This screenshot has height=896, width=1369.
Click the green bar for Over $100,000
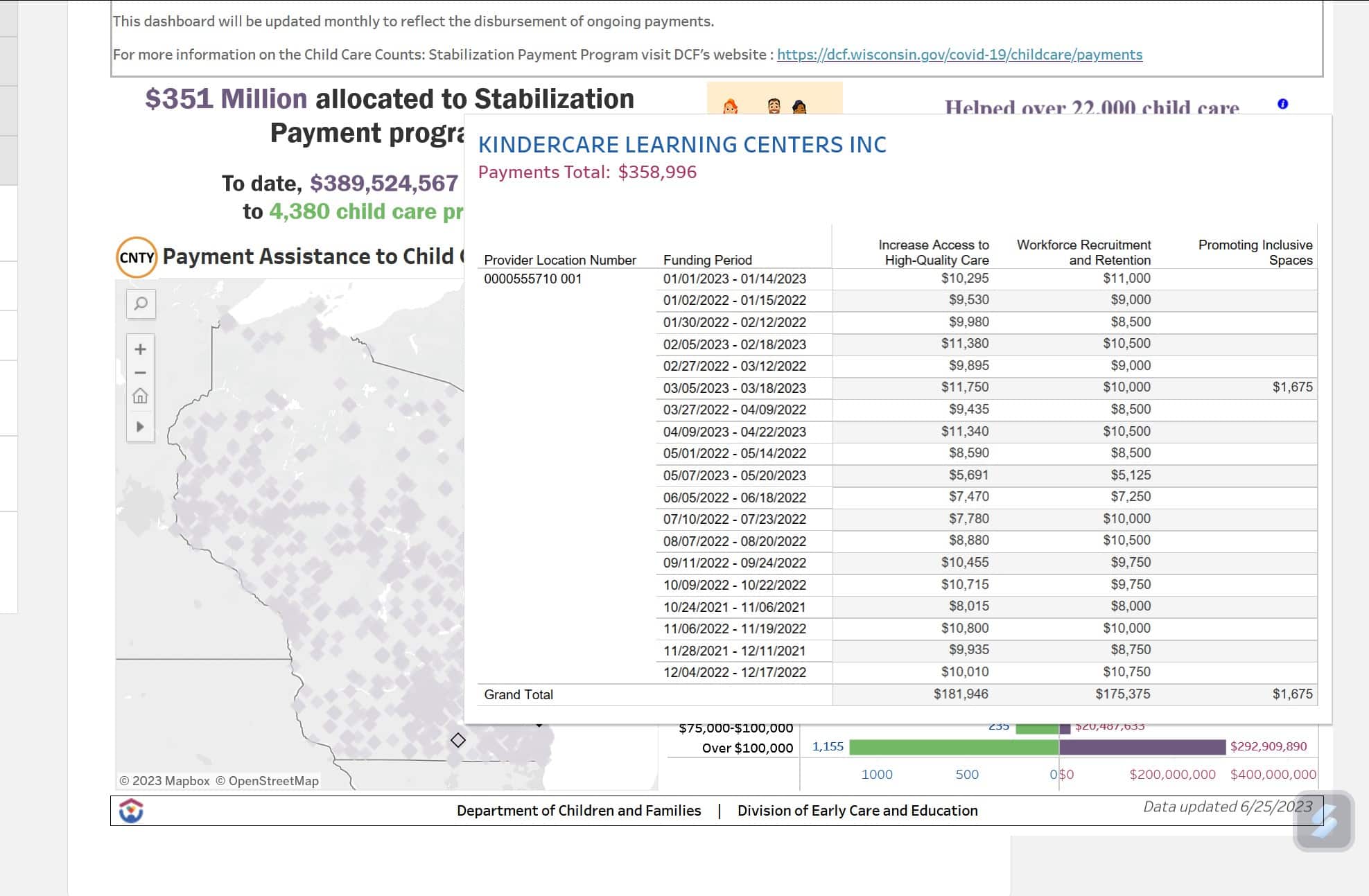click(x=954, y=747)
